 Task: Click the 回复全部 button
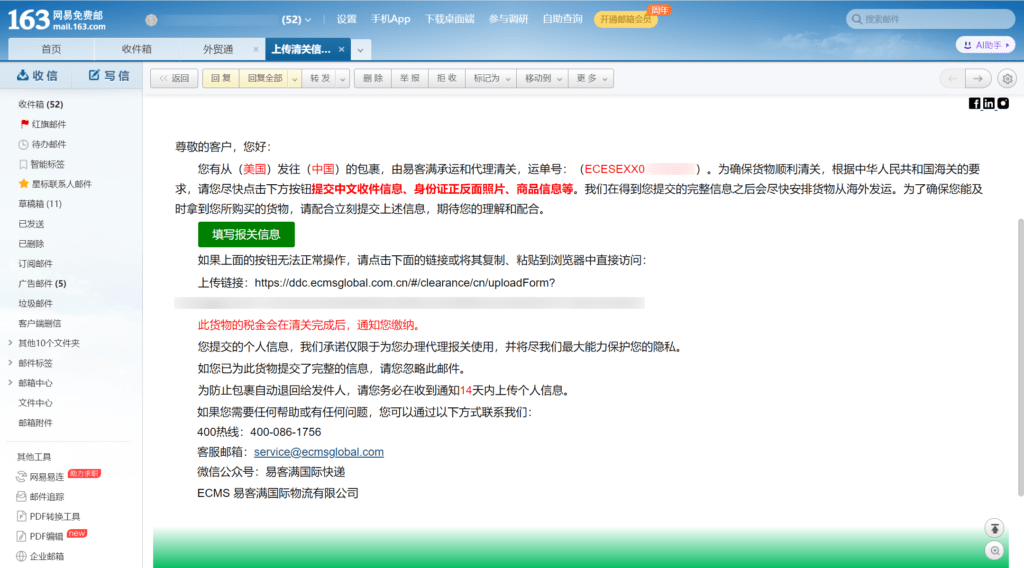[264, 78]
